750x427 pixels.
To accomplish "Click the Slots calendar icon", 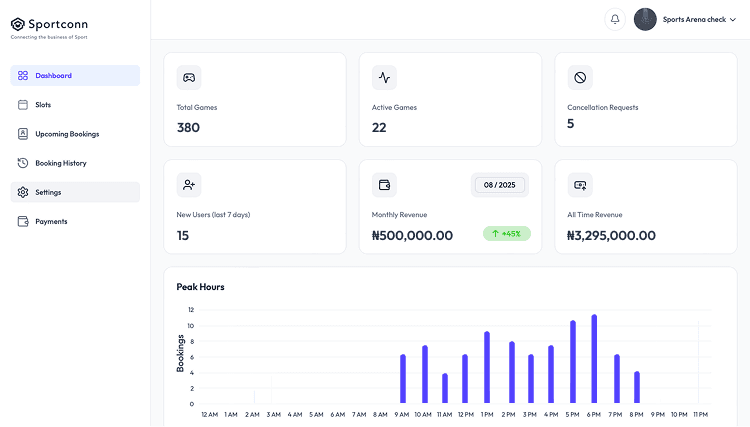I will 23,105.
